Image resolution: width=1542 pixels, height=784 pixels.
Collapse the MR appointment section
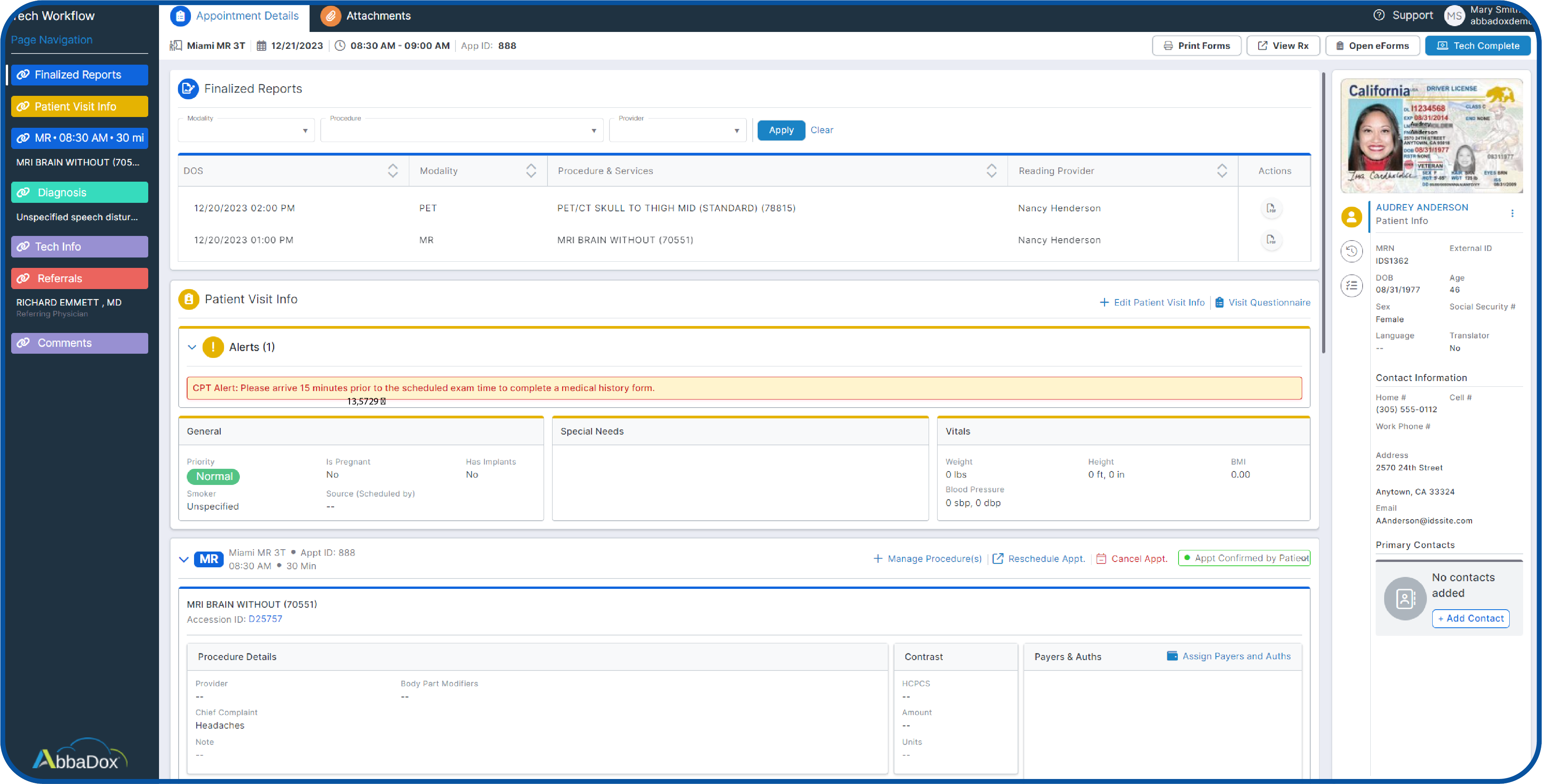(184, 559)
